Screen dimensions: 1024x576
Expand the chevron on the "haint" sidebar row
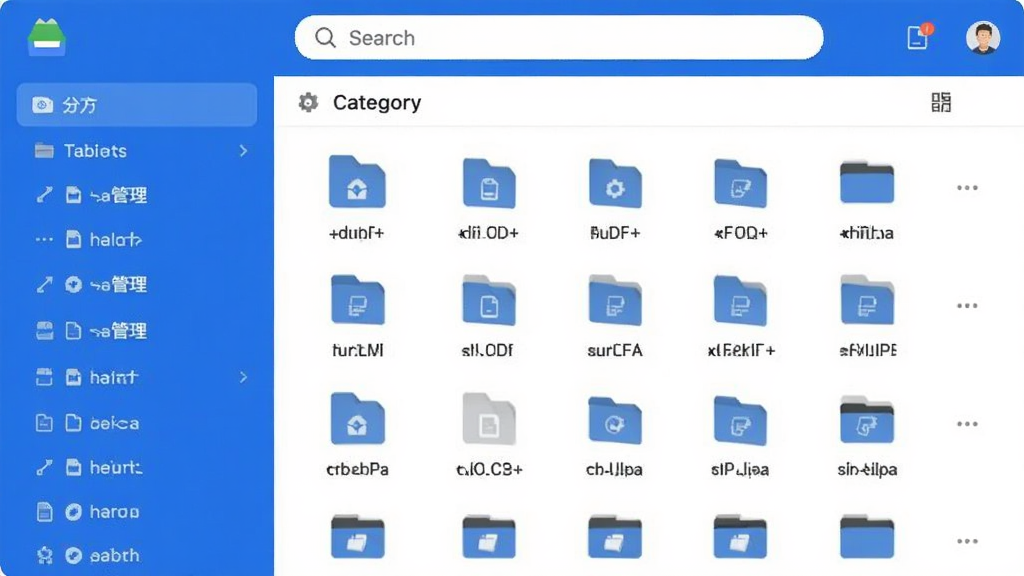(x=244, y=377)
